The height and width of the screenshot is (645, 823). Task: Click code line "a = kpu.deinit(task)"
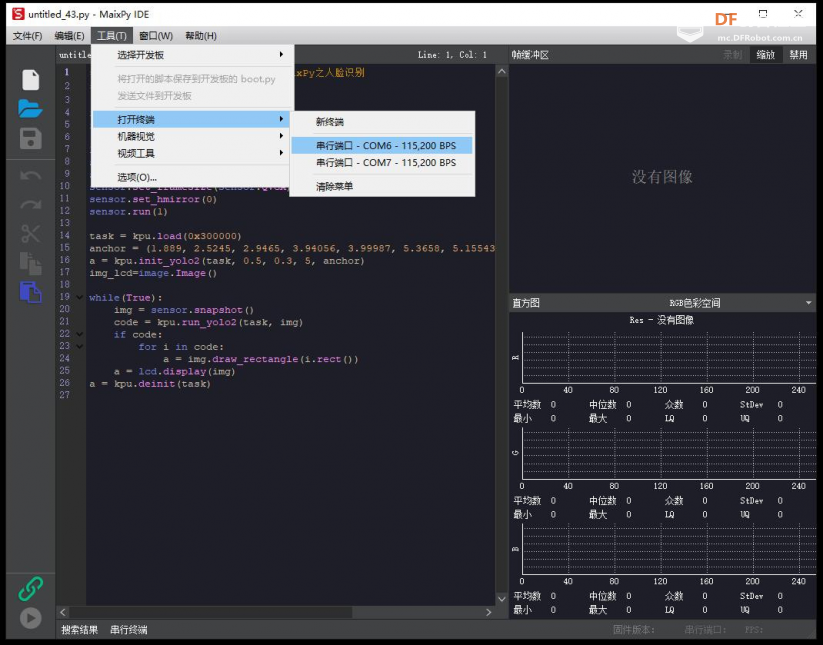coord(150,384)
